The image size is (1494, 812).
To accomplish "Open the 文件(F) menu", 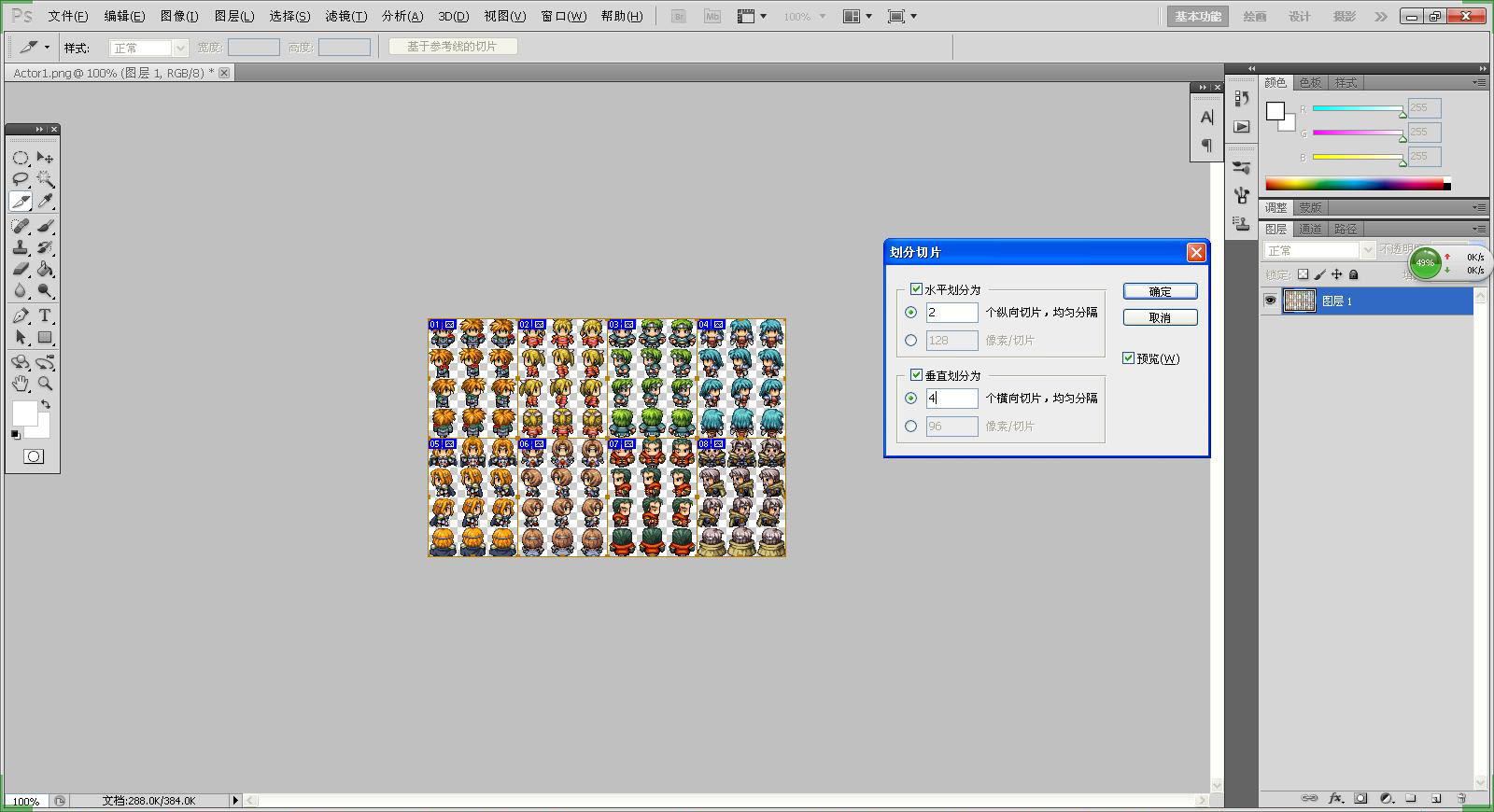I will (68, 17).
